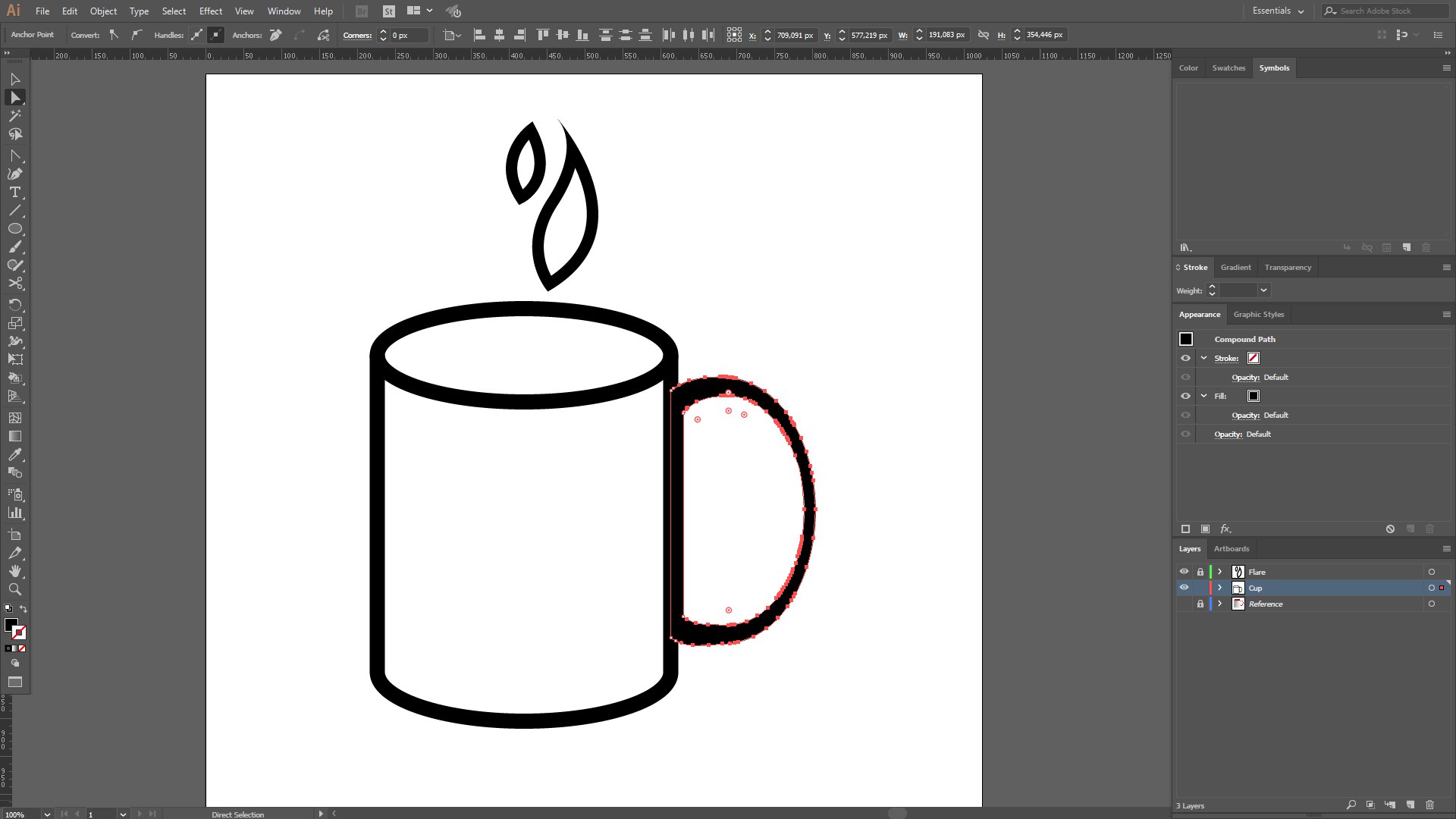Select the Type tool
This screenshot has width=1456, height=819.
(15, 193)
